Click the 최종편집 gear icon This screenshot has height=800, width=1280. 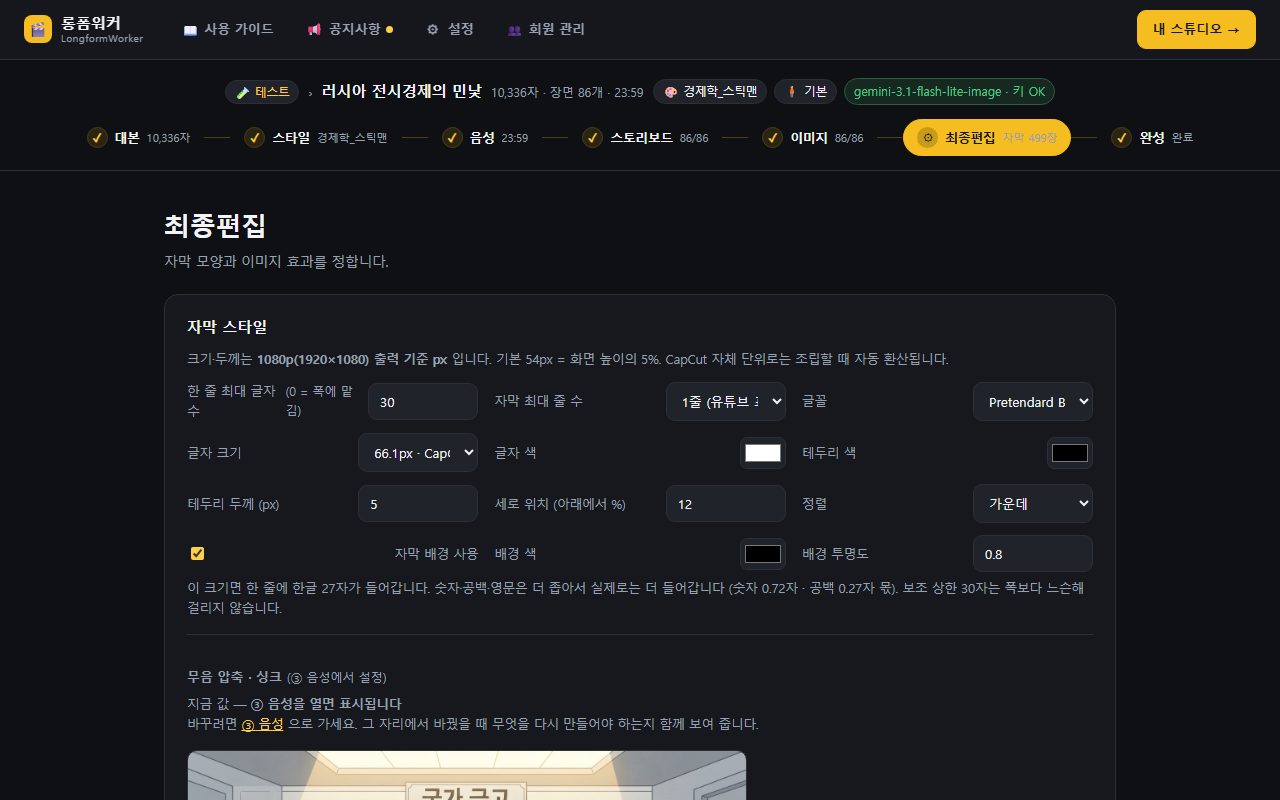(928, 138)
